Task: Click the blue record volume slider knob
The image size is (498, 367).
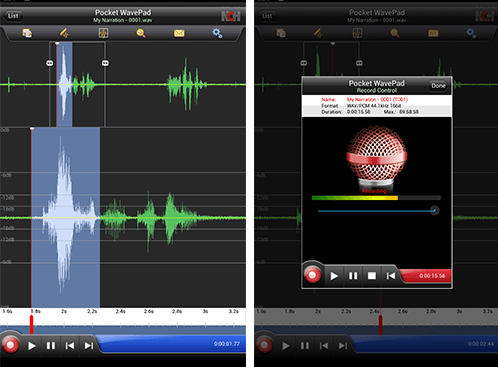Action: 434,210
